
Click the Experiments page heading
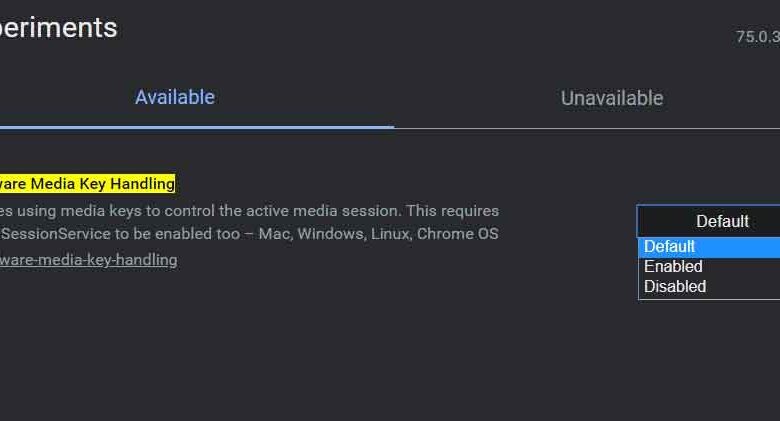pyautogui.click(x=58, y=28)
